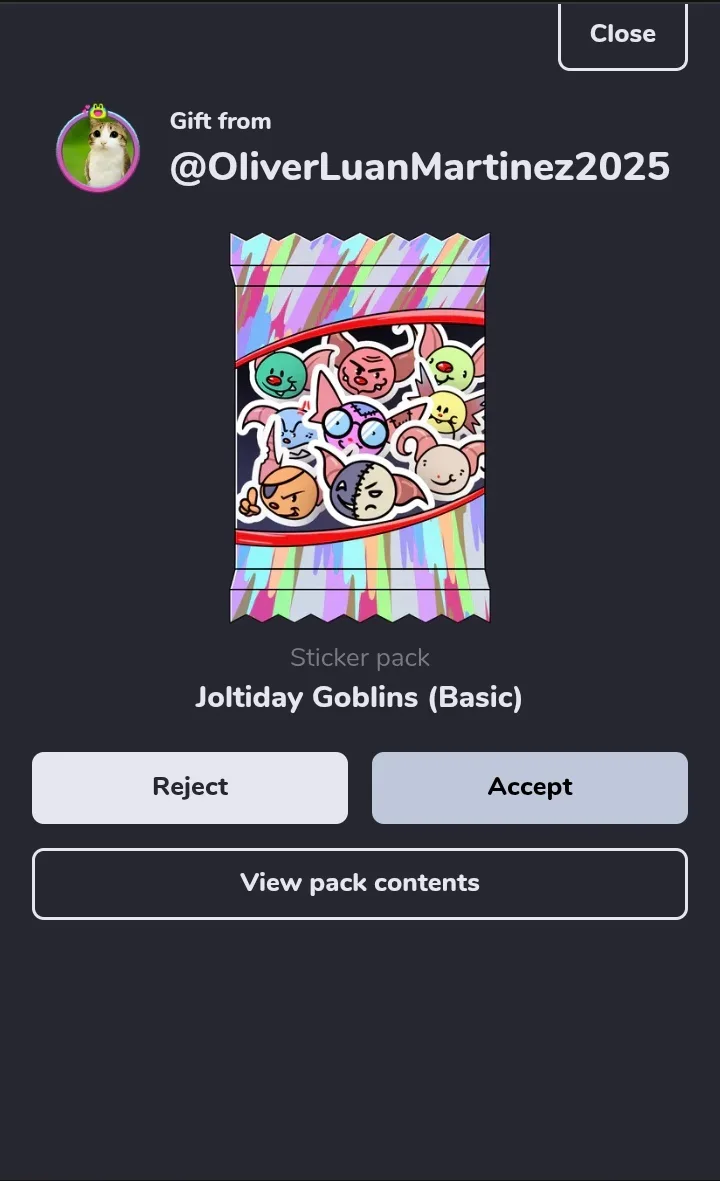Click the angry red goblin sticker

coord(368,369)
